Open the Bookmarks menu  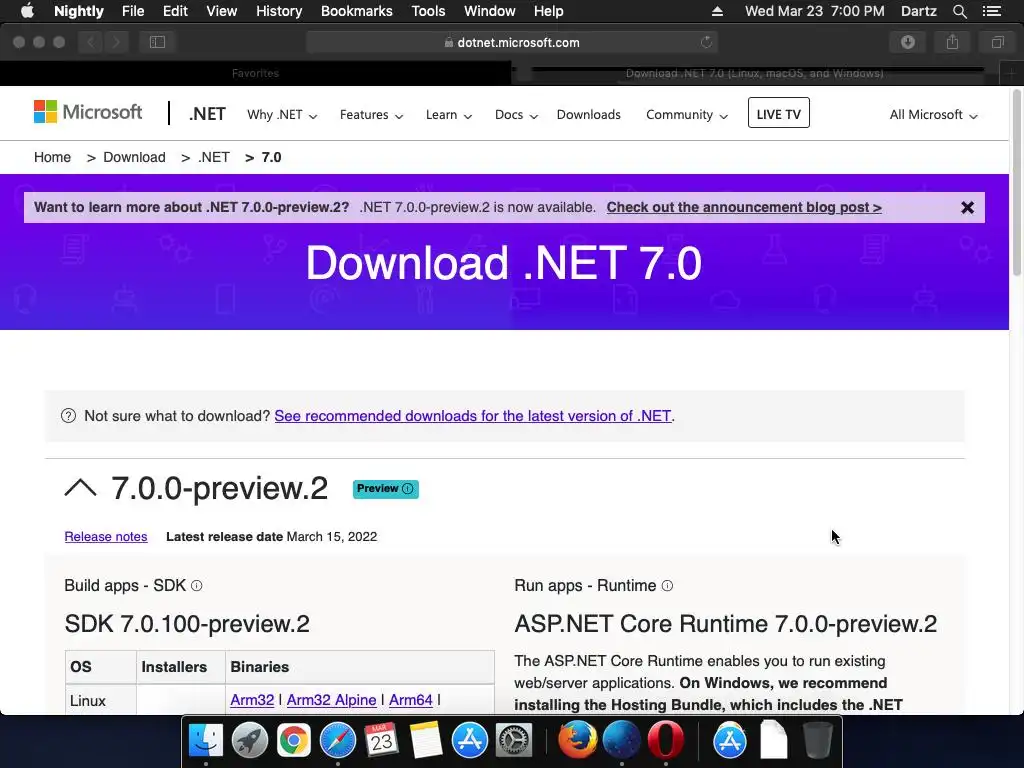(x=357, y=11)
